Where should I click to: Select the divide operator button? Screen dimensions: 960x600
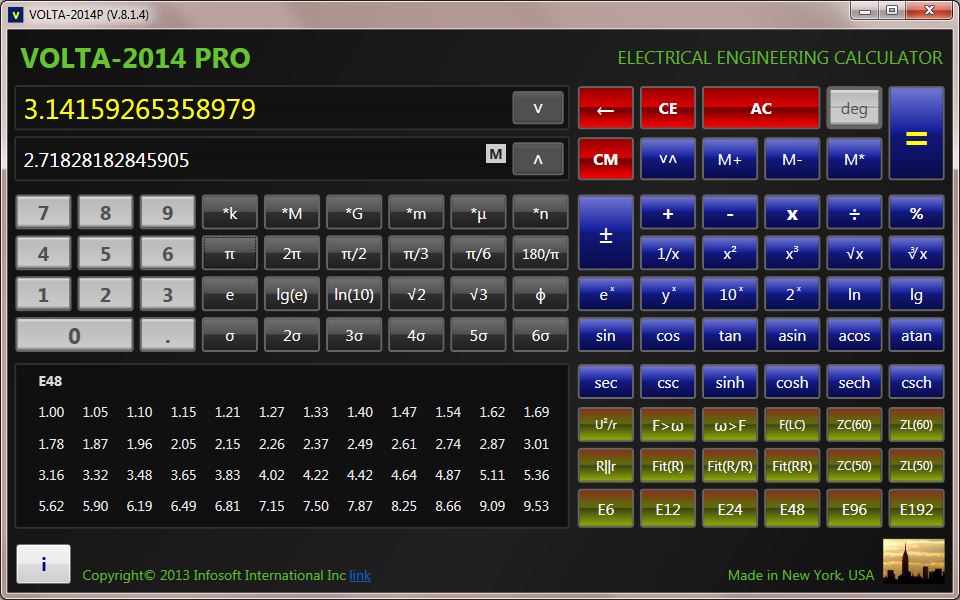tap(854, 212)
